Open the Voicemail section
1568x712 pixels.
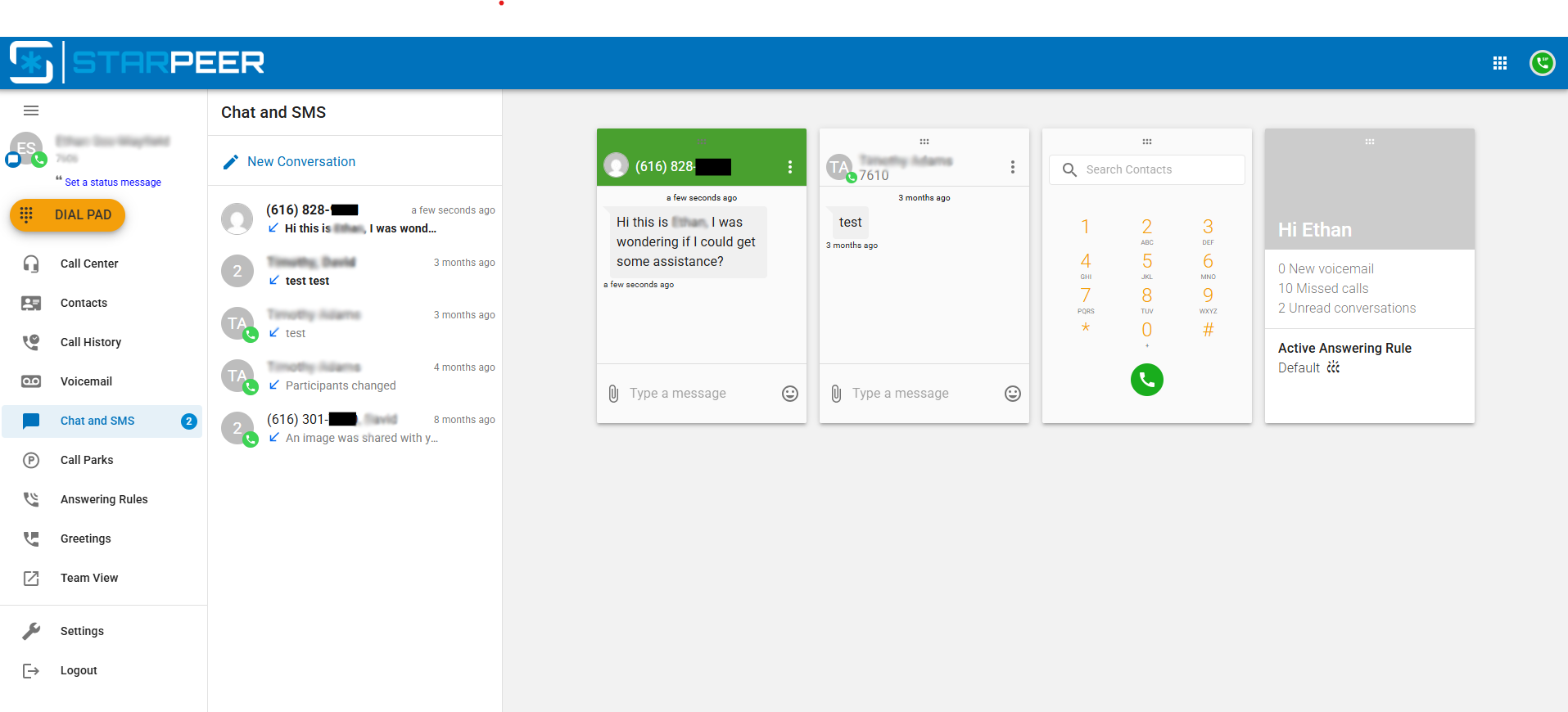pos(86,381)
